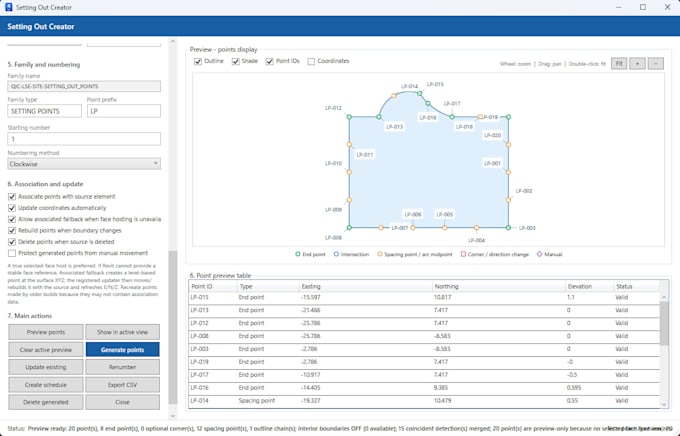The width and height of the screenshot is (680, 436).
Task: Zoom in with the plus button
Action: tap(637, 64)
